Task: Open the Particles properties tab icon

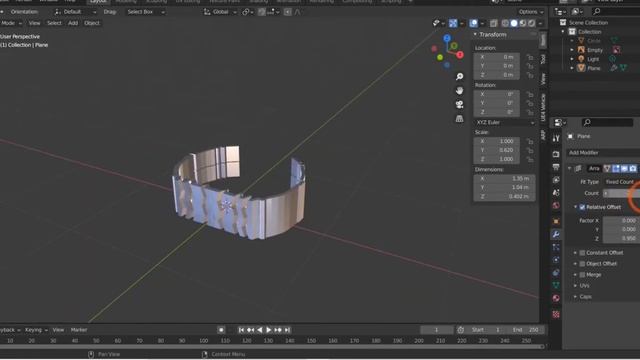Action: (556, 247)
